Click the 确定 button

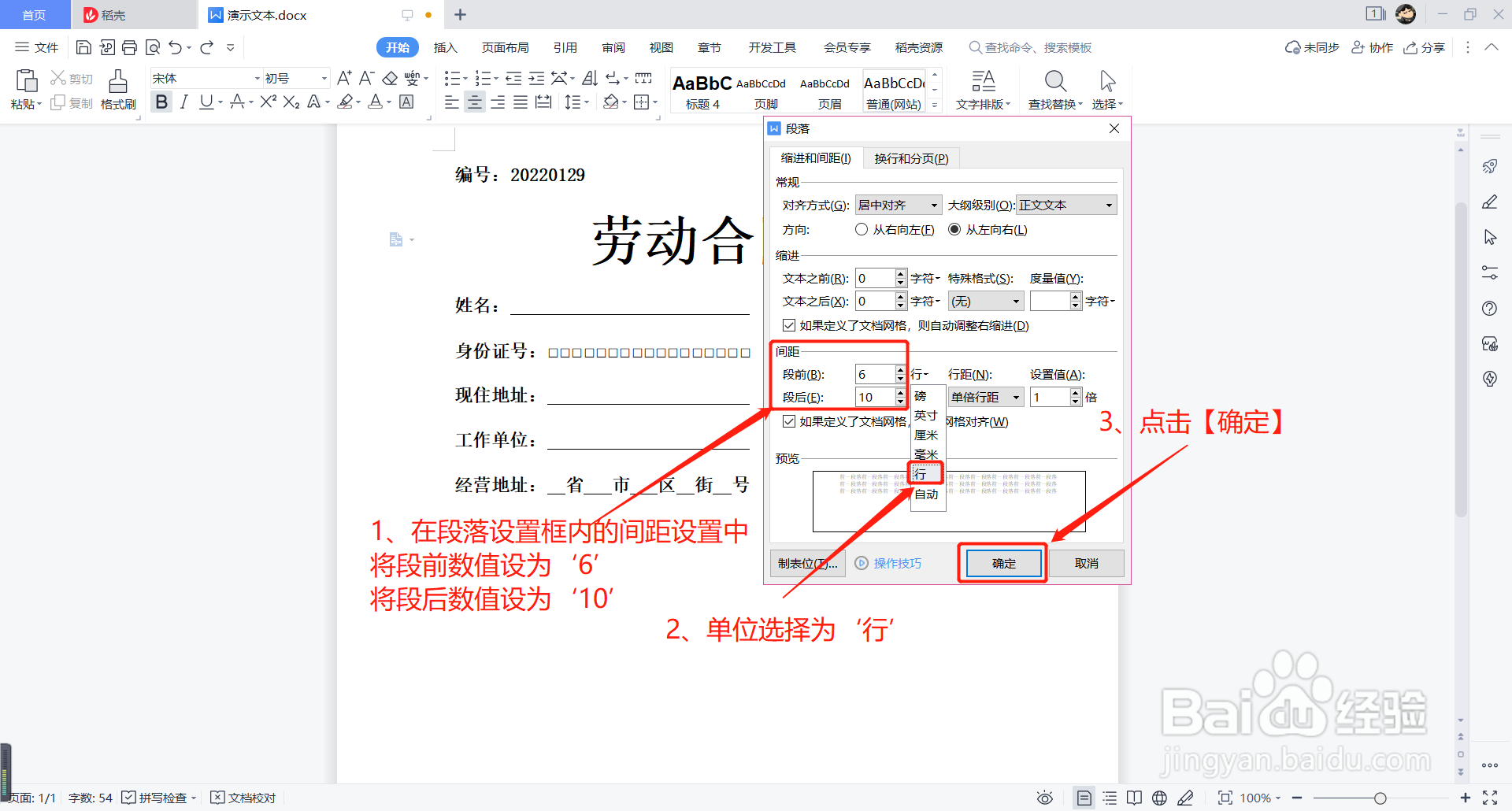point(1003,563)
